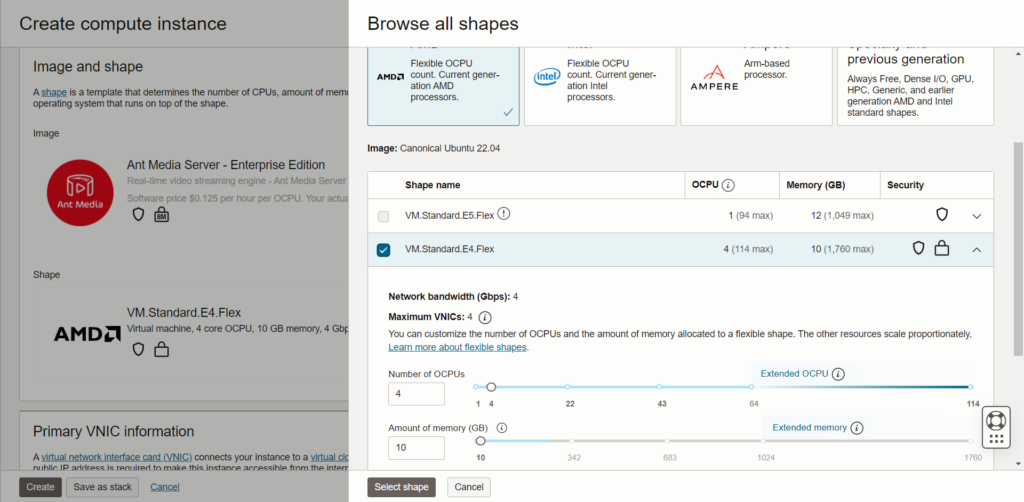The image size is (1024, 502).
Task: Click the Select shape button
Action: (x=401, y=487)
